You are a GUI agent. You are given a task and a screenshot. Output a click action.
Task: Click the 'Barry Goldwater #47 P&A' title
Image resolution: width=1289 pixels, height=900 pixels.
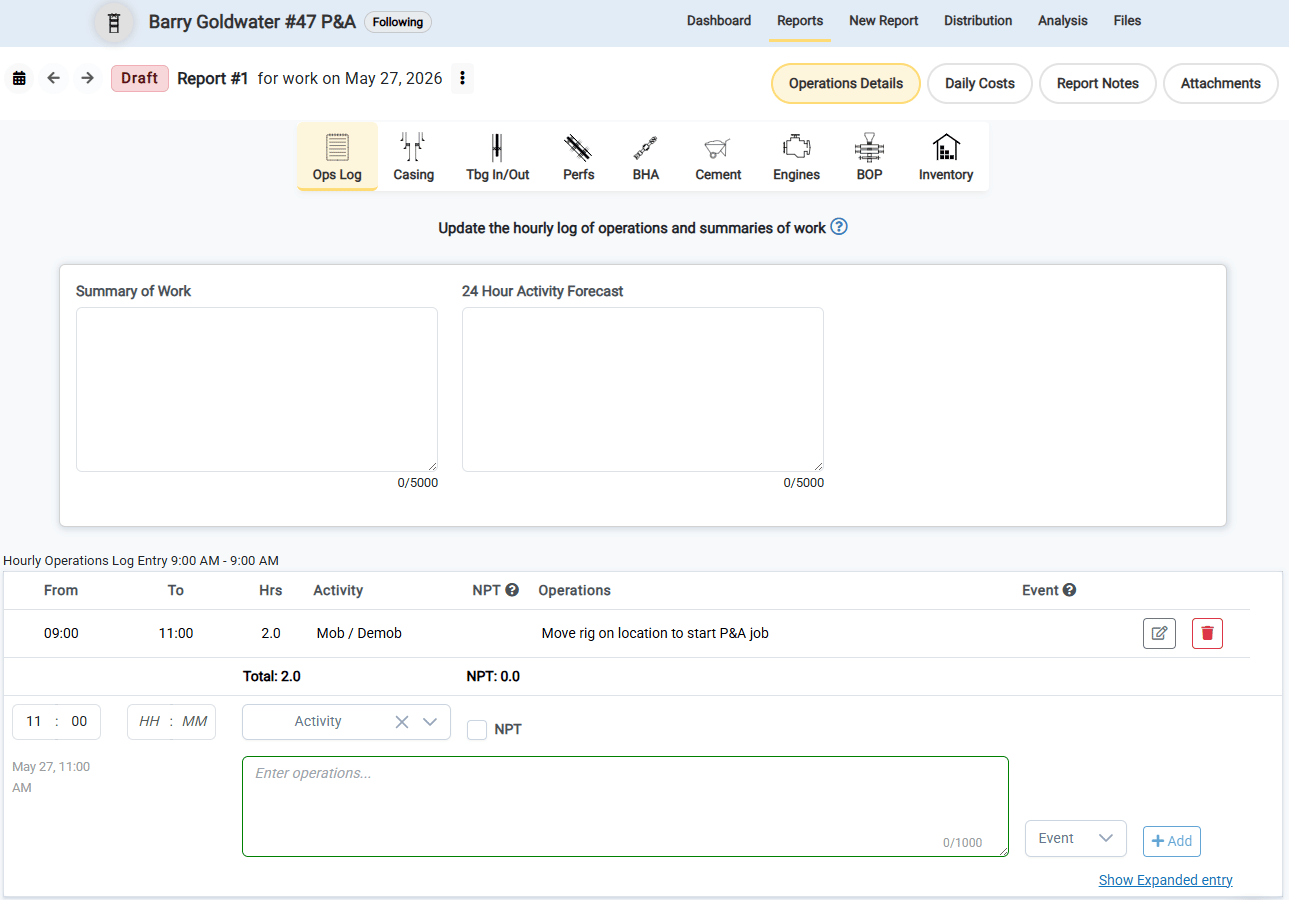pyautogui.click(x=252, y=21)
